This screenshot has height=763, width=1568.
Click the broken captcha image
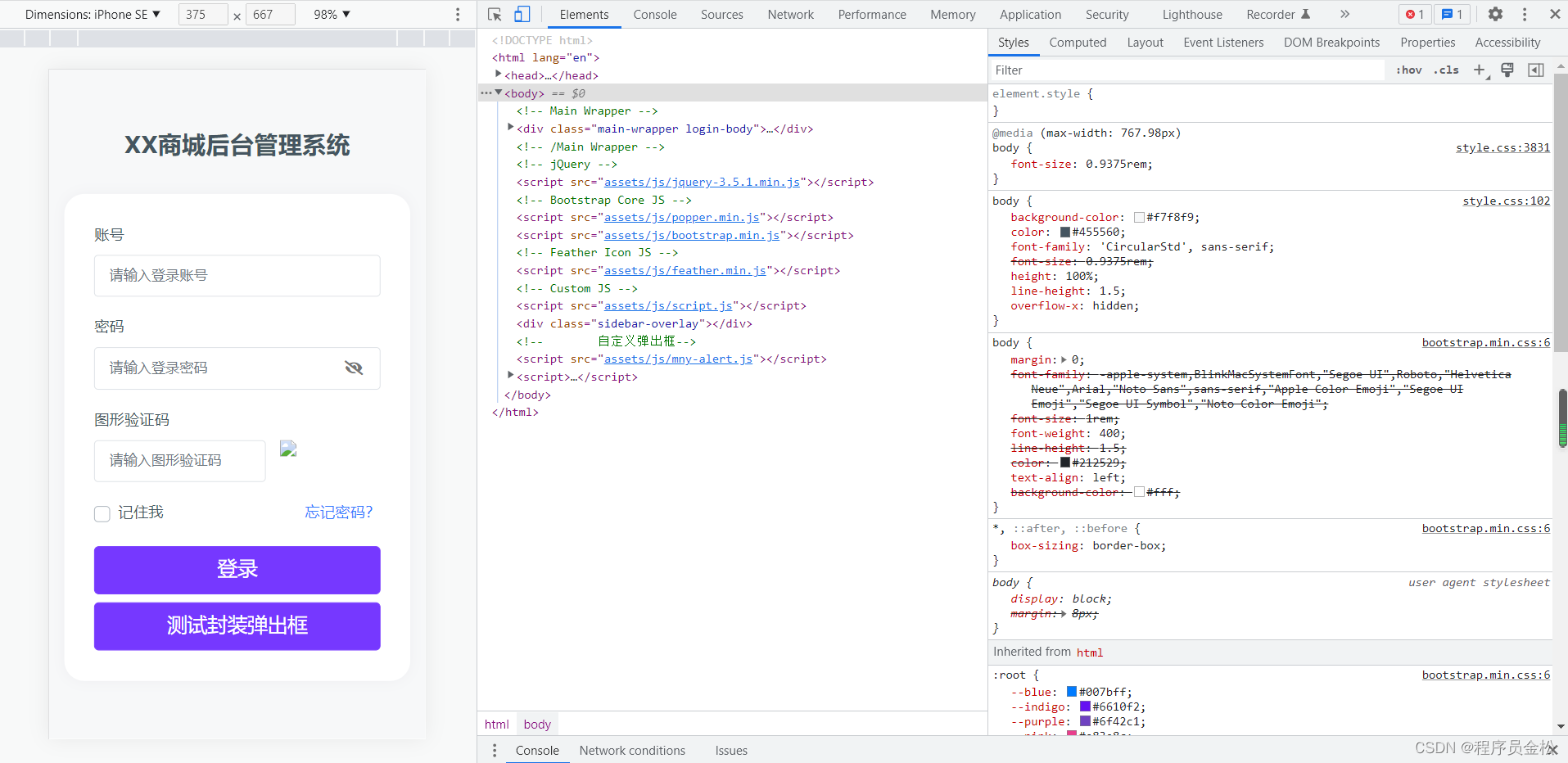click(288, 449)
